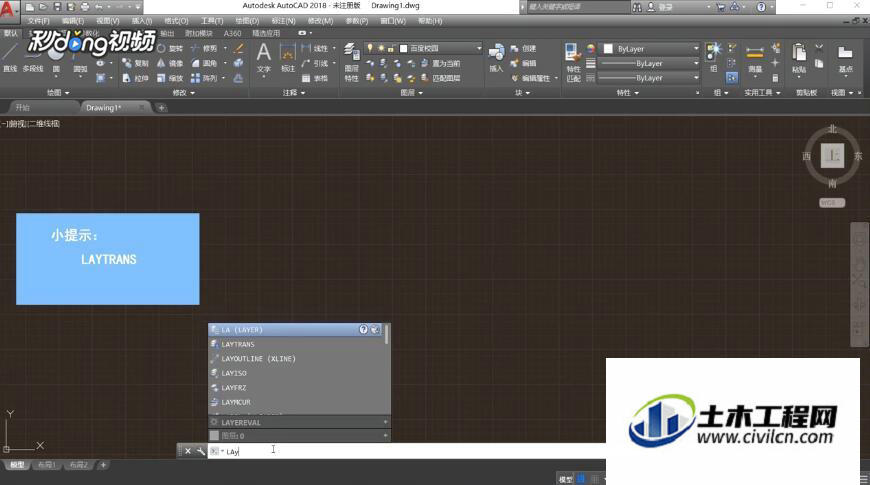
Task: Toggle the highlighted group selection button
Action: pos(732,78)
